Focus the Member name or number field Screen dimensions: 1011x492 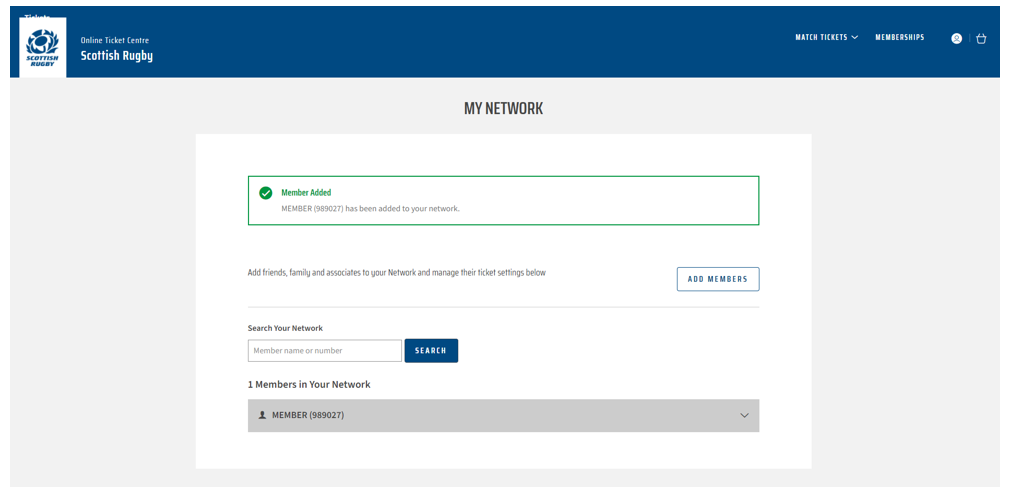click(325, 351)
